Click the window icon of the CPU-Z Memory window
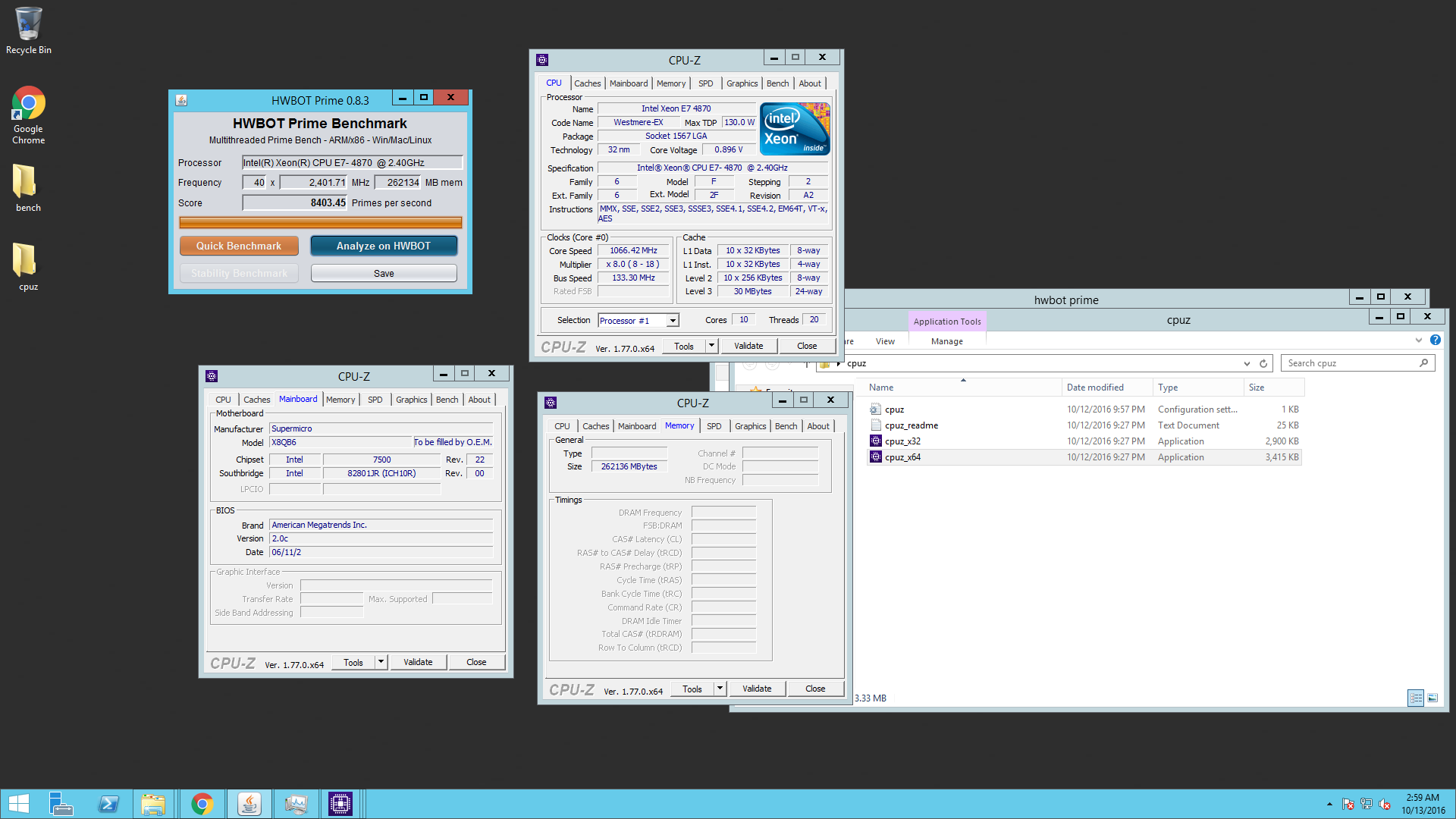 tap(551, 403)
